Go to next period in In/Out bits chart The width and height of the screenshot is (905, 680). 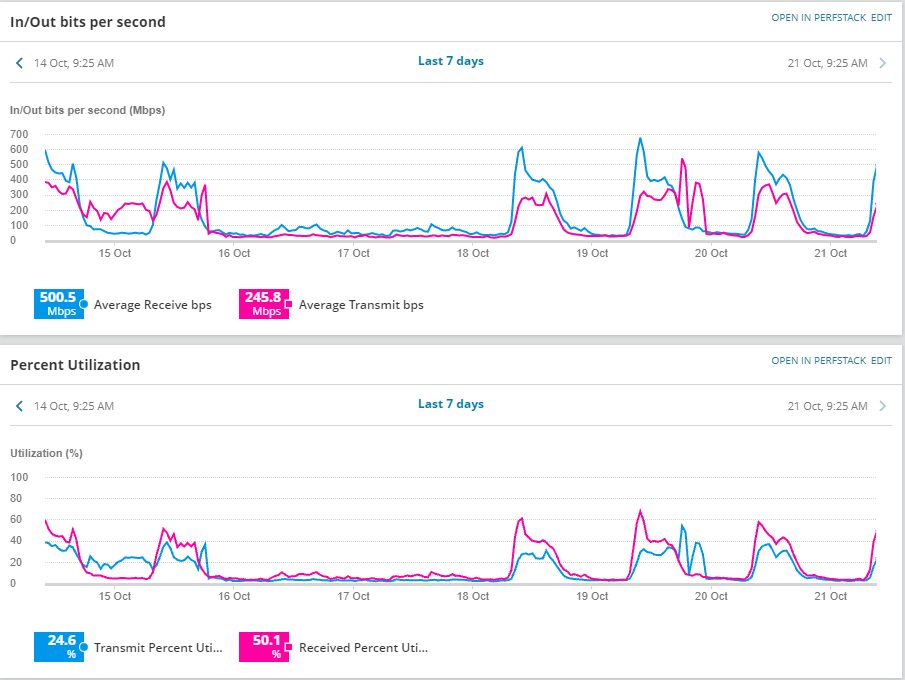click(882, 63)
